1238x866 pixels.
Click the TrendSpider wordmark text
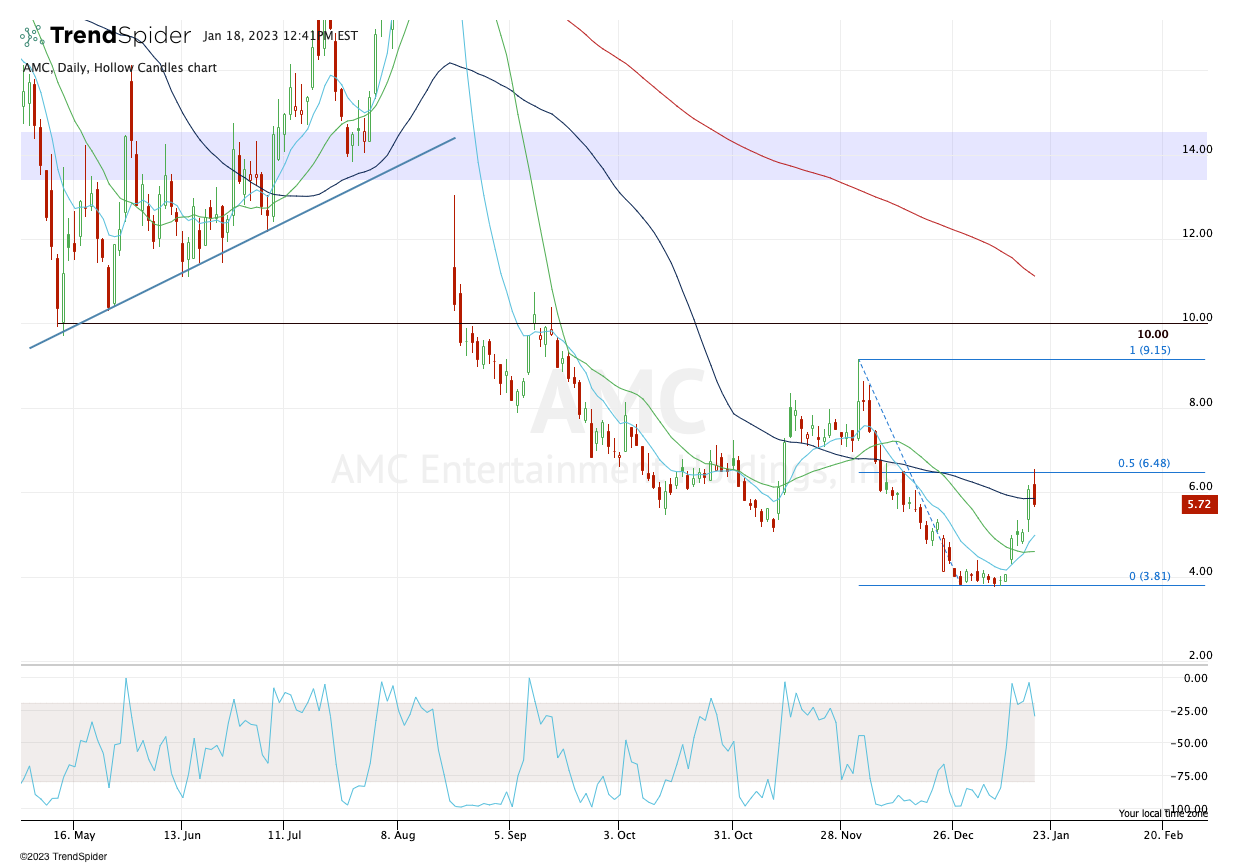(x=120, y=36)
